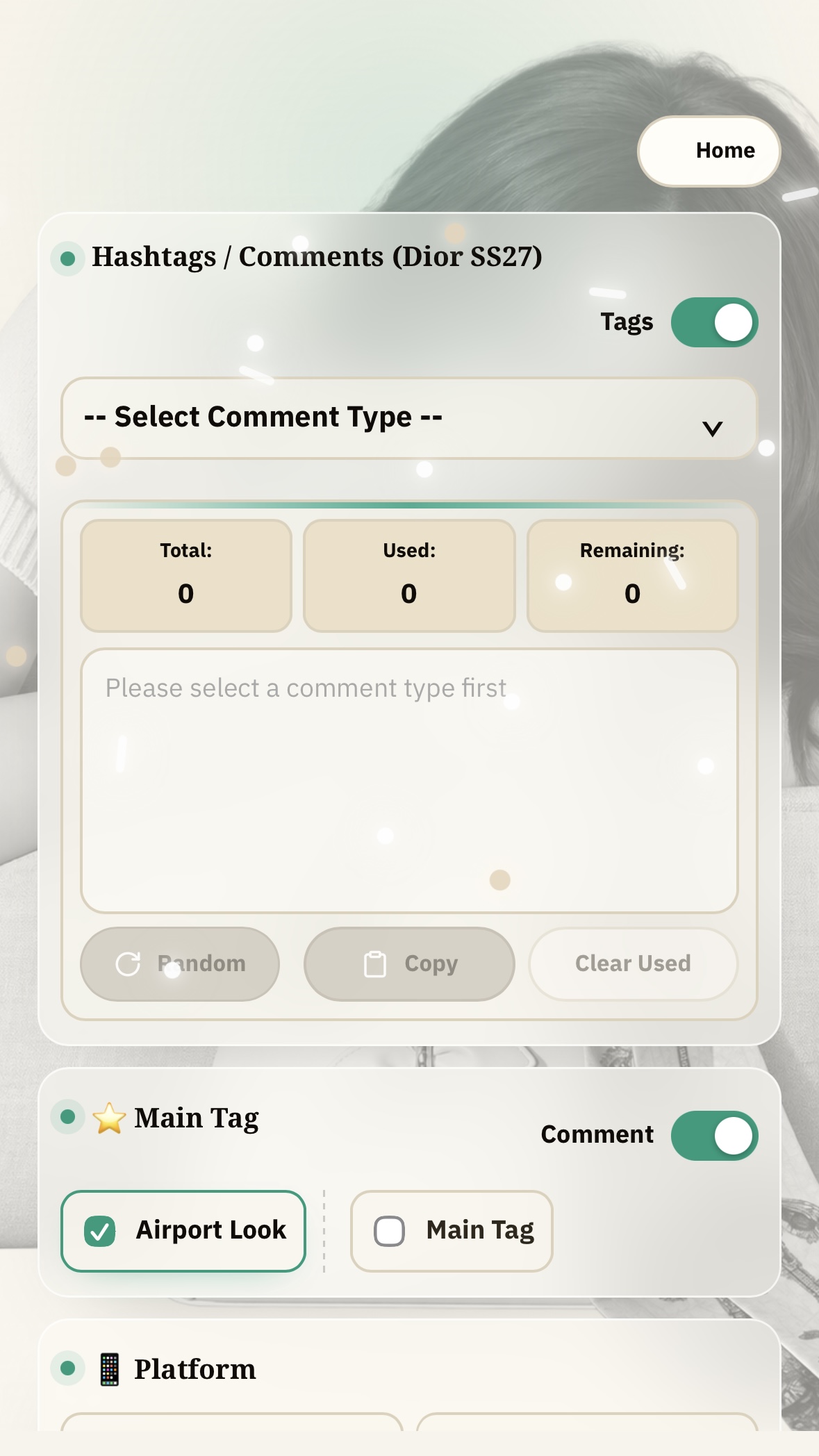The width and height of the screenshot is (819, 1456).
Task: Click the phone icon beside Platform heading
Action: pos(110,1369)
